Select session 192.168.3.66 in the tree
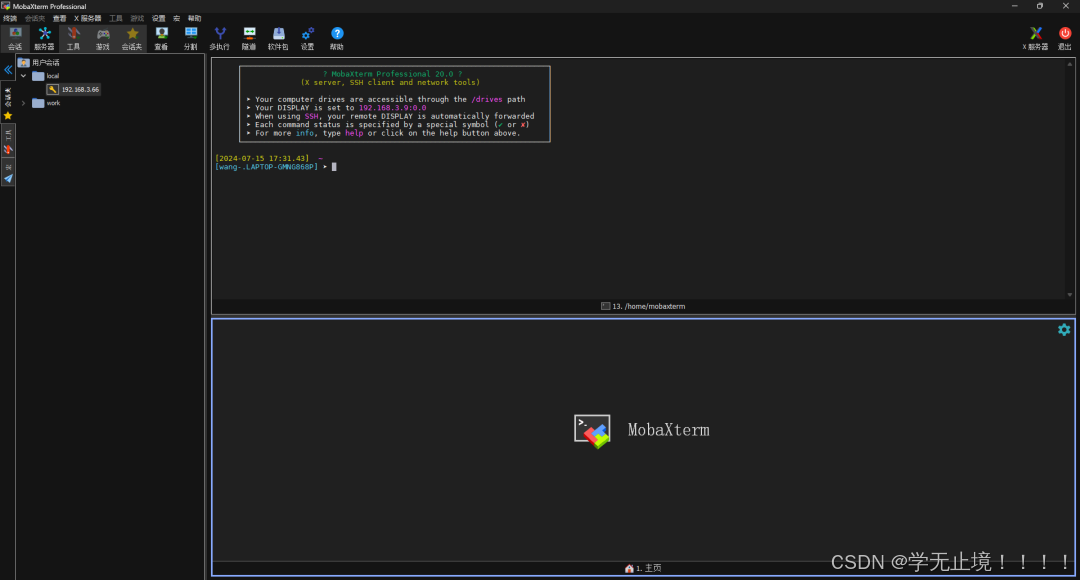 point(80,90)
